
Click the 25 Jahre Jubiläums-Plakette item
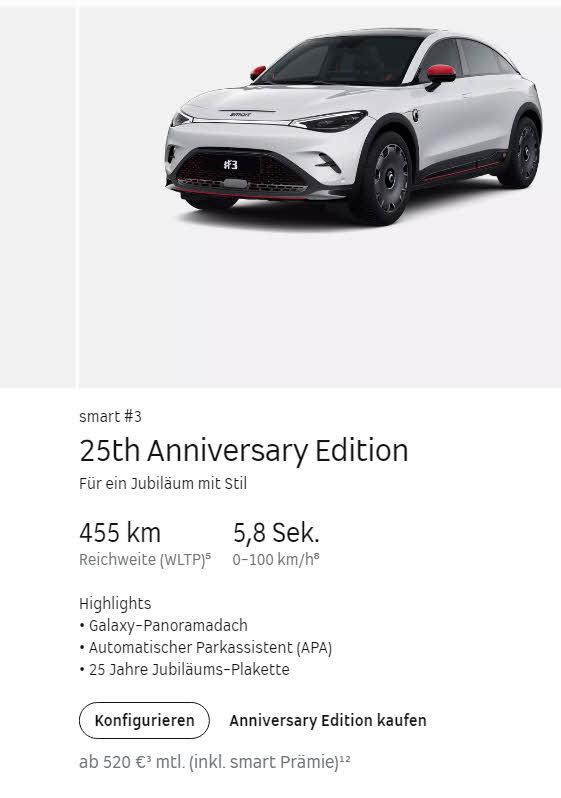184,670
